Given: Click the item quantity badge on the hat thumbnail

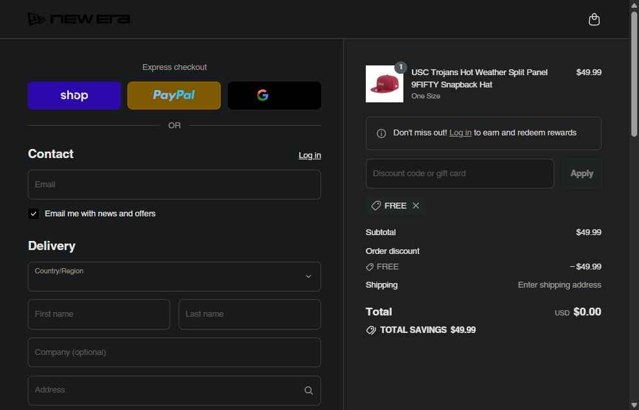Looking at the screenshot, I should click(401, 67).
